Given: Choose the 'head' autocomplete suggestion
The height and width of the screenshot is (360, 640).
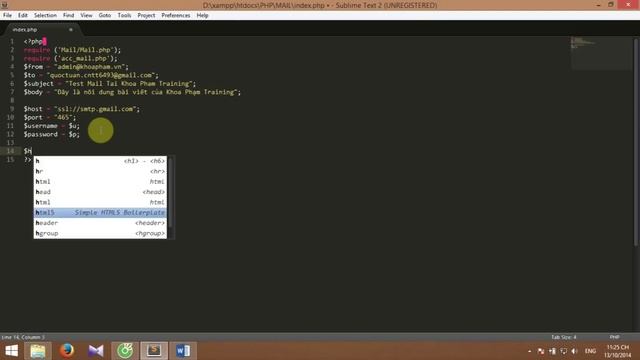Looking at the screenshot, I should 100,192.
